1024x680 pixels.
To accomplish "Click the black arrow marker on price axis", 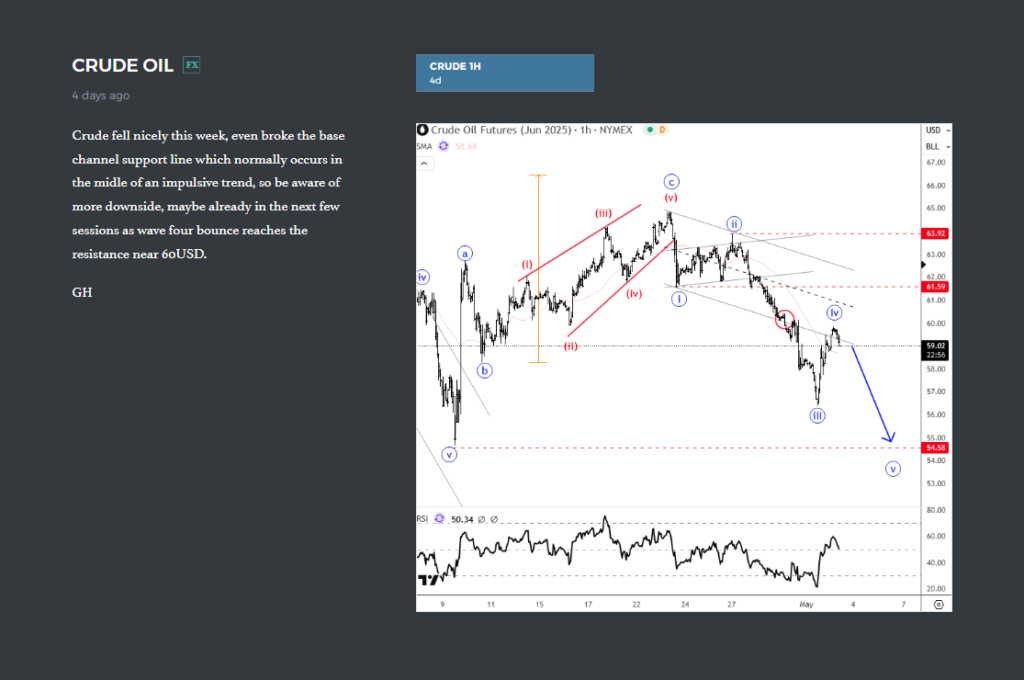I will coord(923,265).
